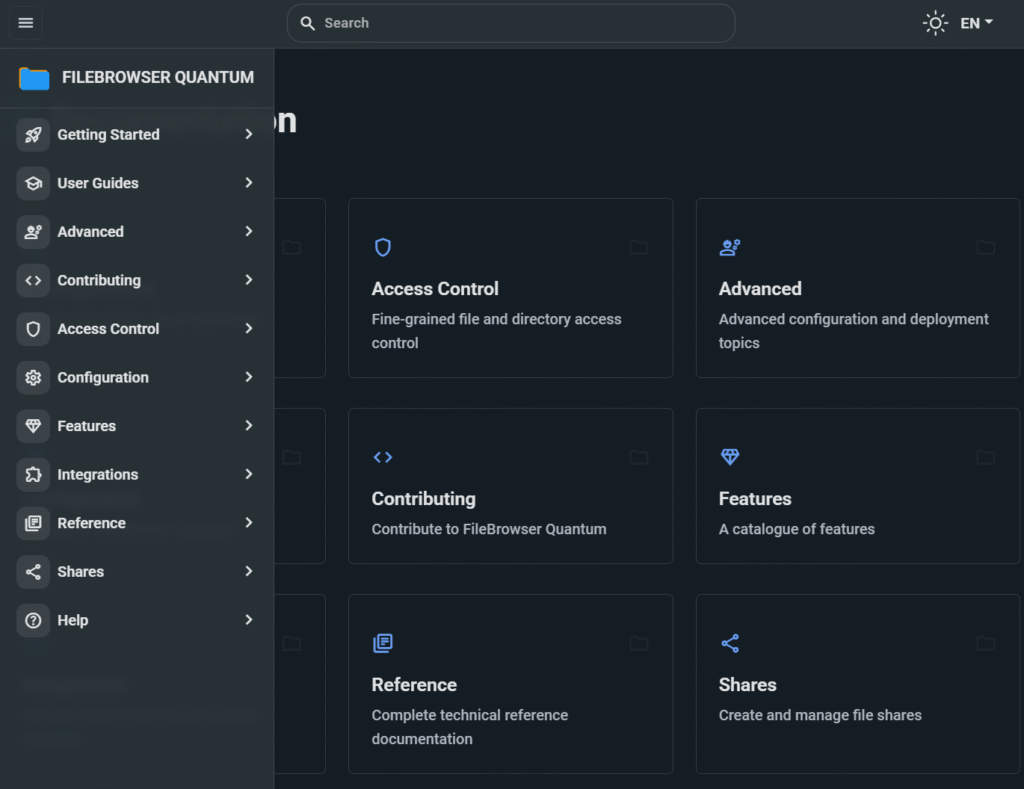Image resolution: width=1024 pixels, height=789 pixels.
Task: Open the EN language dropdown
Action: click(x=976, y=23)
